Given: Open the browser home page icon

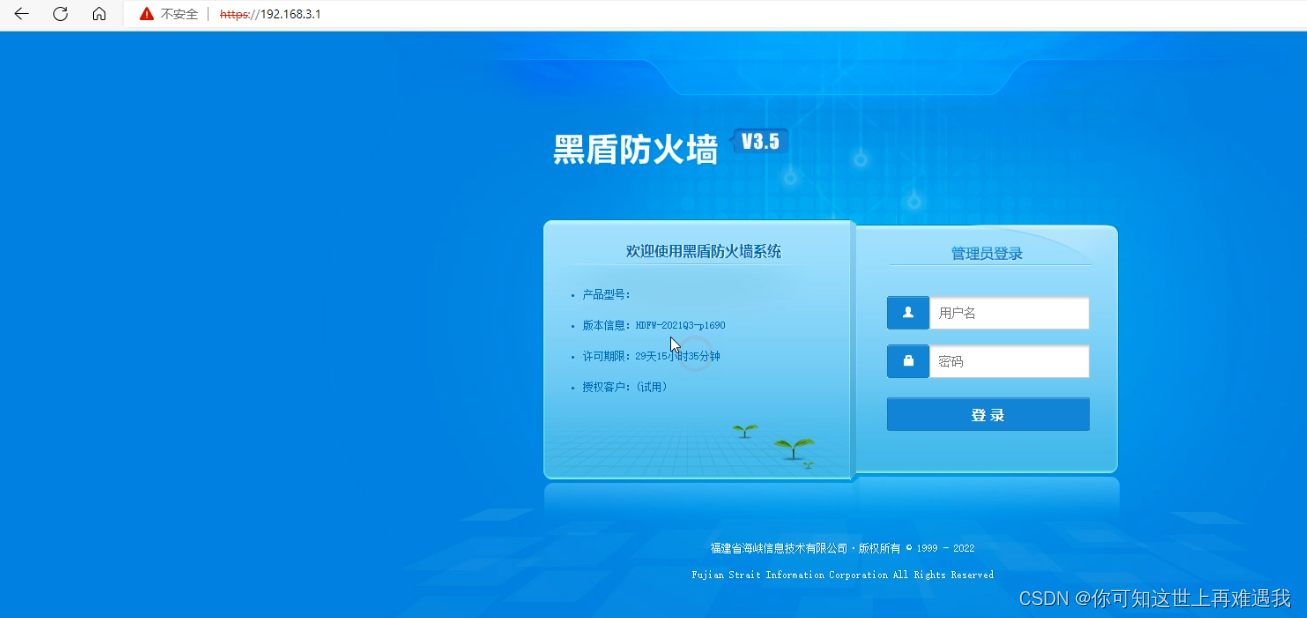Looking at the screenshot, I should pyautogui.click(x=99, y=14).
